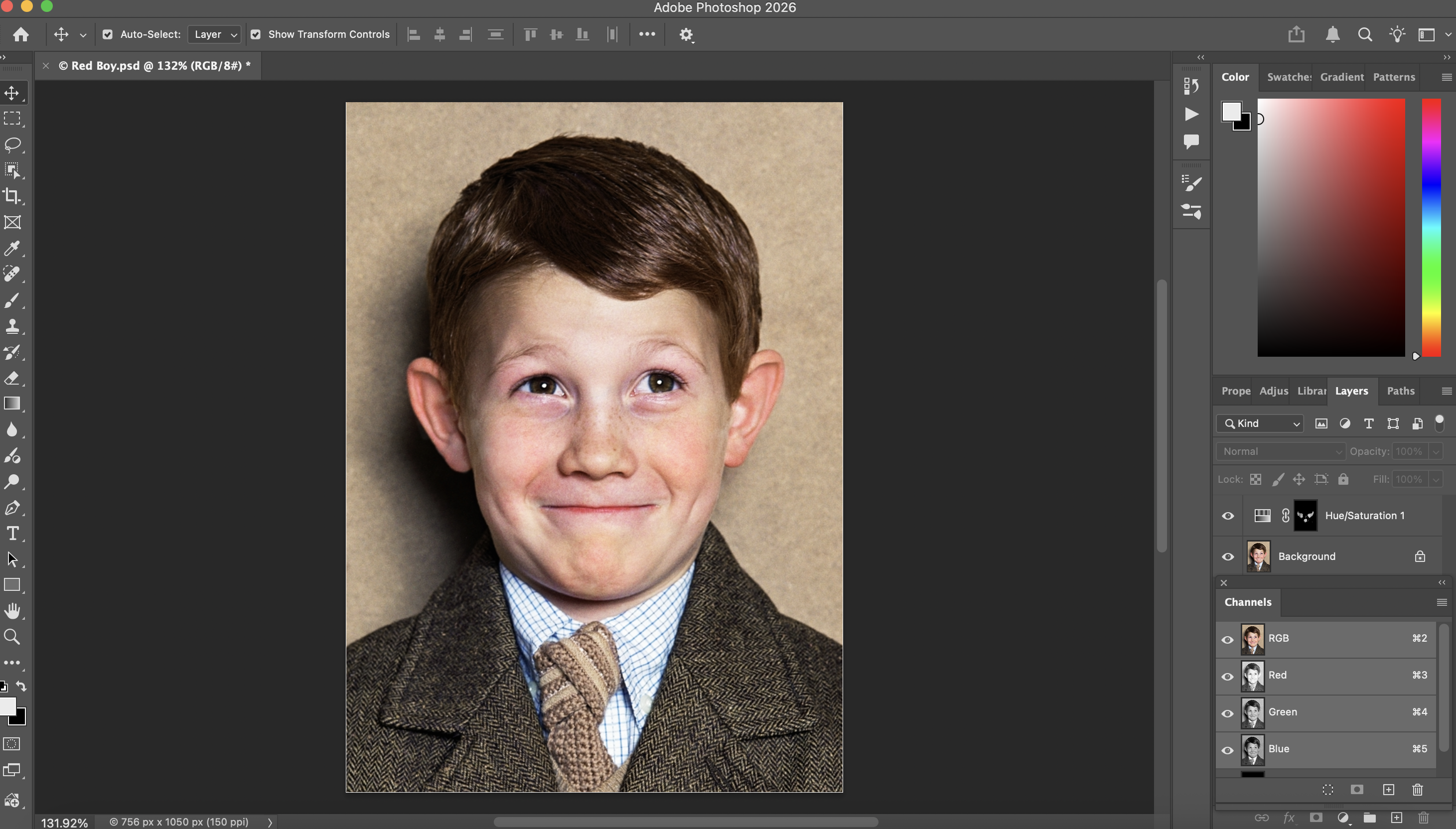The width and height of the screenshot is (1456, 829).
Task: Toggle the Auto-Select checkbox
Action: 108,35
